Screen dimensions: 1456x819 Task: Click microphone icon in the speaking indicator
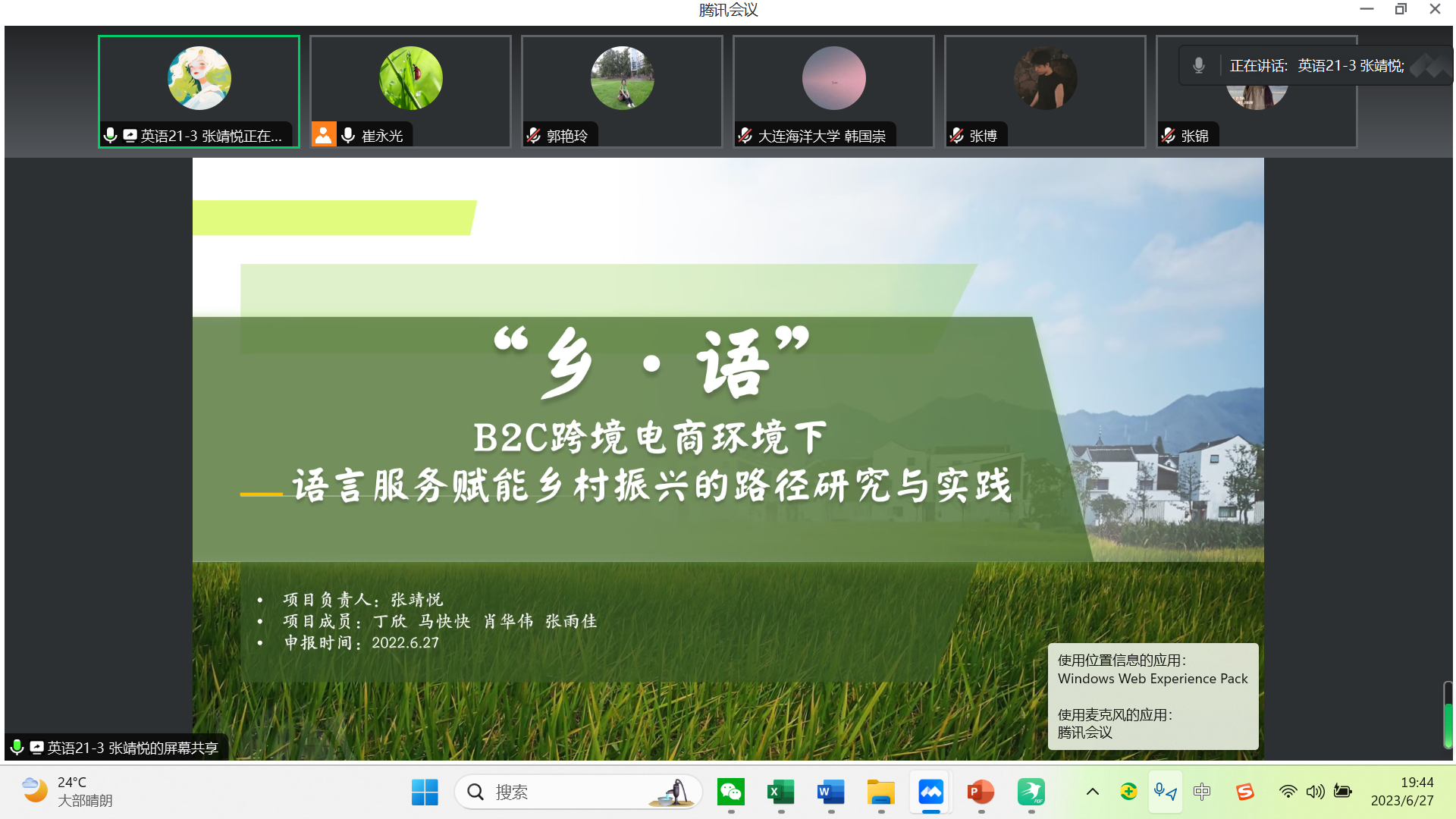tap(1199, 66)
